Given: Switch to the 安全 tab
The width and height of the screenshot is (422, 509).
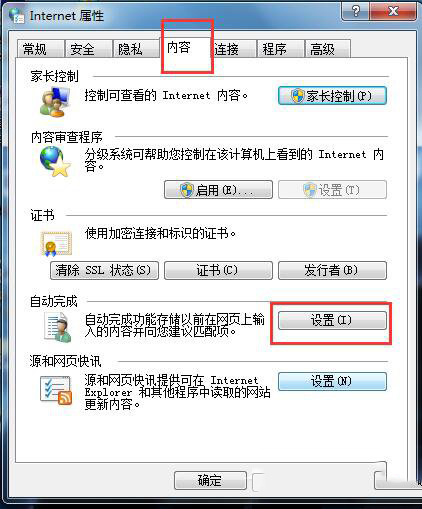Looking at the screenshot, I should [88, 49].
